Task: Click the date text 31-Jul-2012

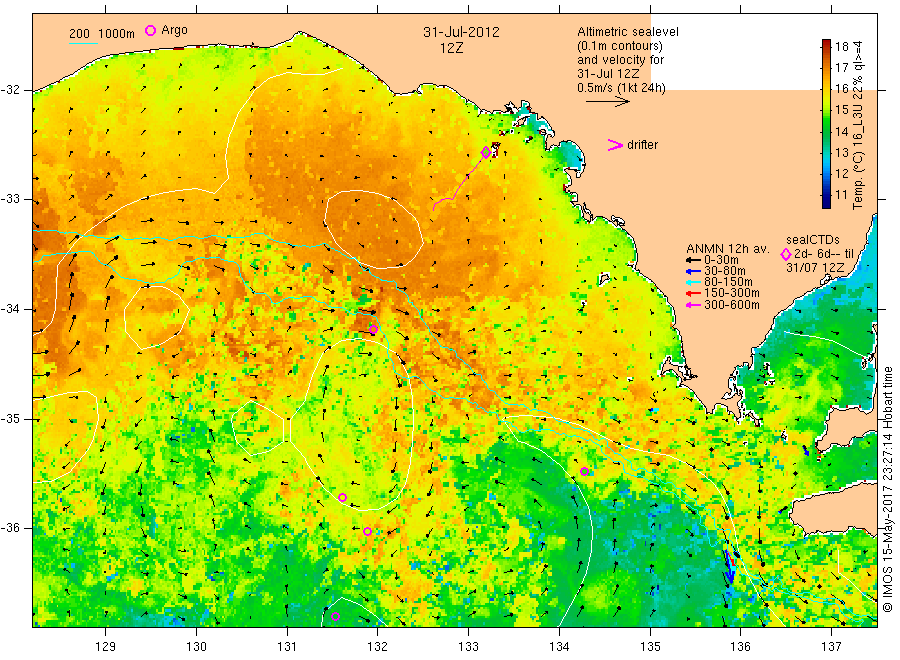Action: point(461,32)
